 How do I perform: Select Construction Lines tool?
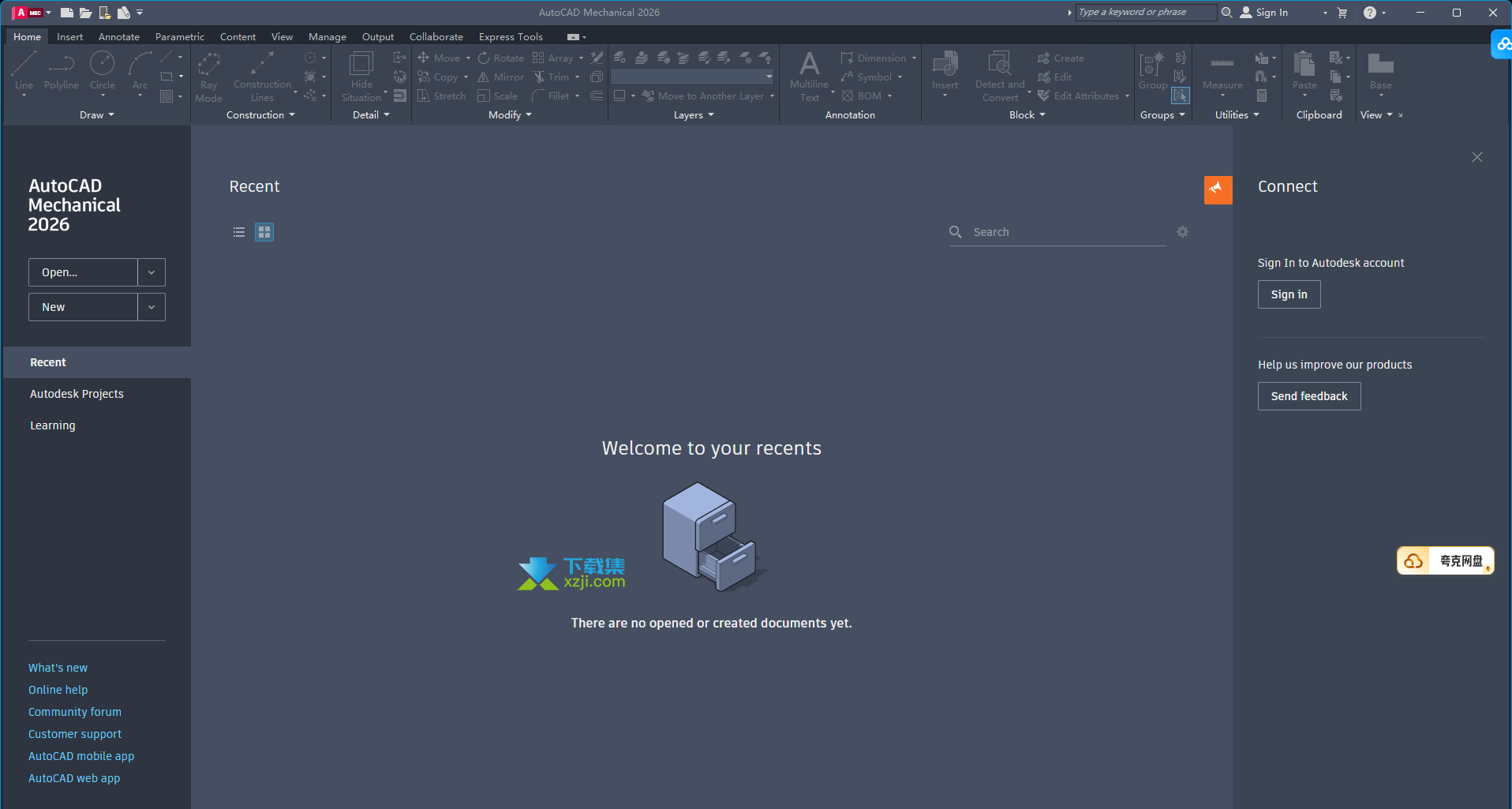coord(262,77)
